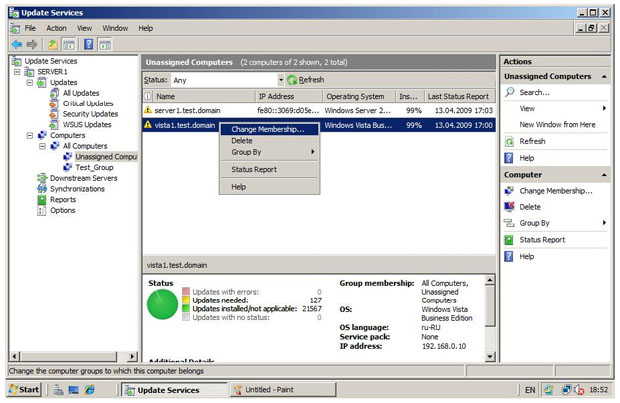620x403 pixels.
Task: Click the Search icon in Actions pane
Action: click(x=510, y=92)
